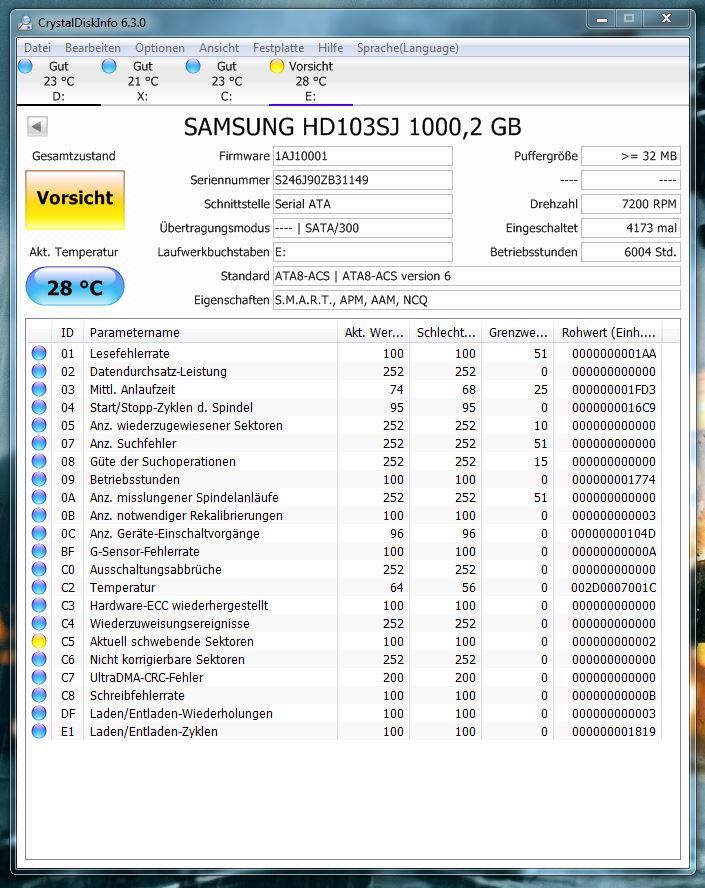Select raw value 002D0007001C
Viewport: 705px width, 888px height.
[x=613, y=588]
